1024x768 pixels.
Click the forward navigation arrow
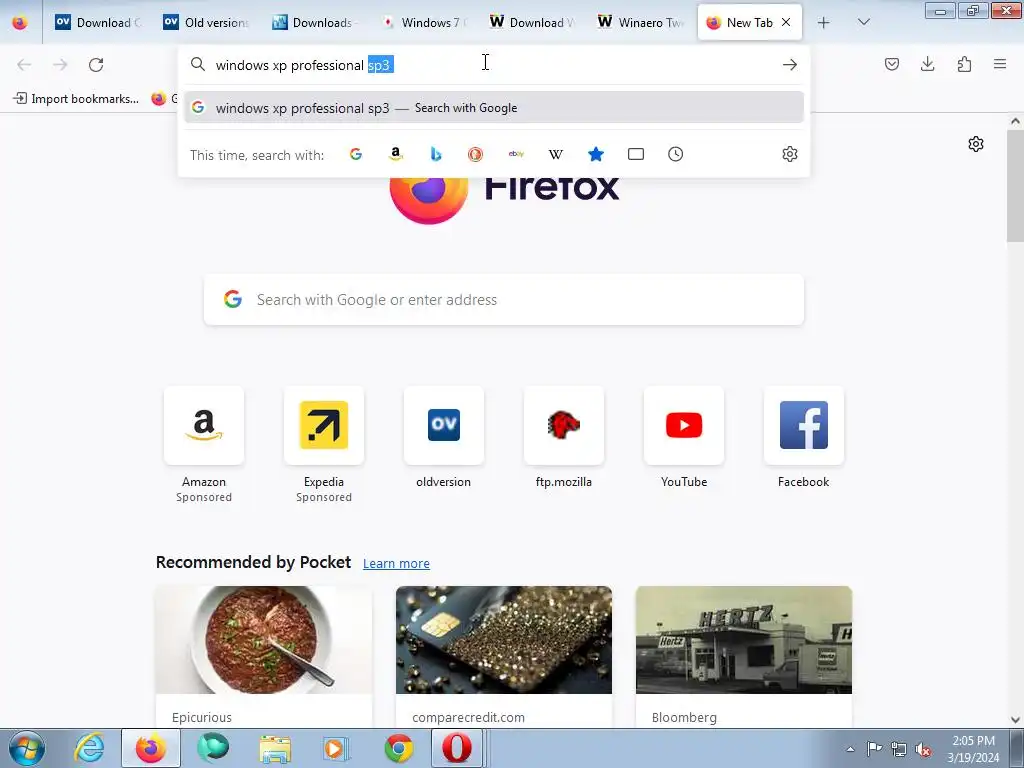[x=60, y=65]
